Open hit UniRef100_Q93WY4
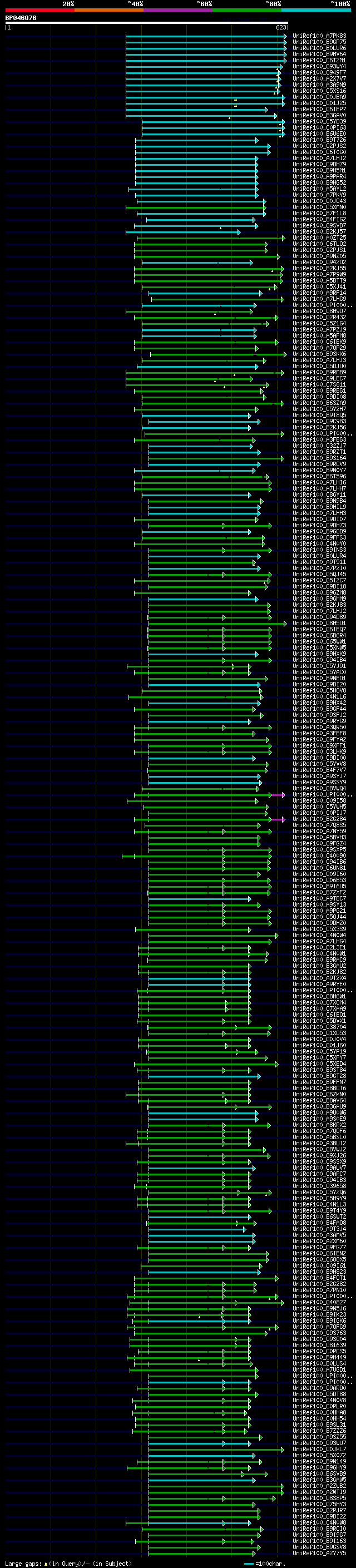 [319, 66]
